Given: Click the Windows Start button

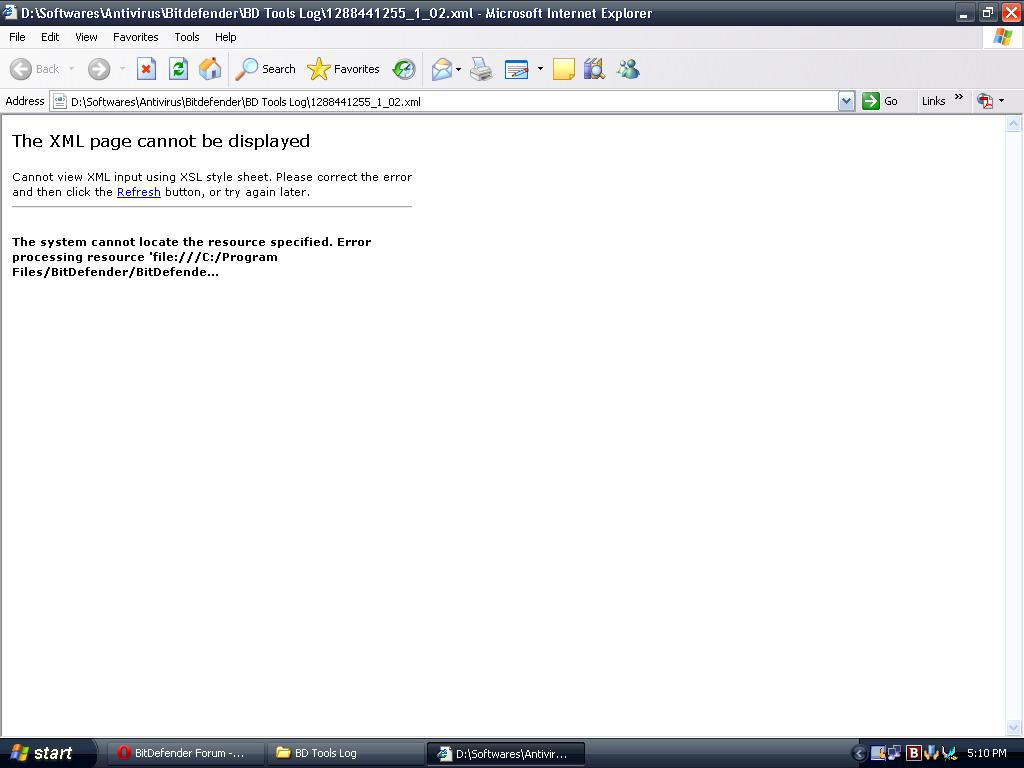Looking at the screenshot, I should [x=46, y=753].
